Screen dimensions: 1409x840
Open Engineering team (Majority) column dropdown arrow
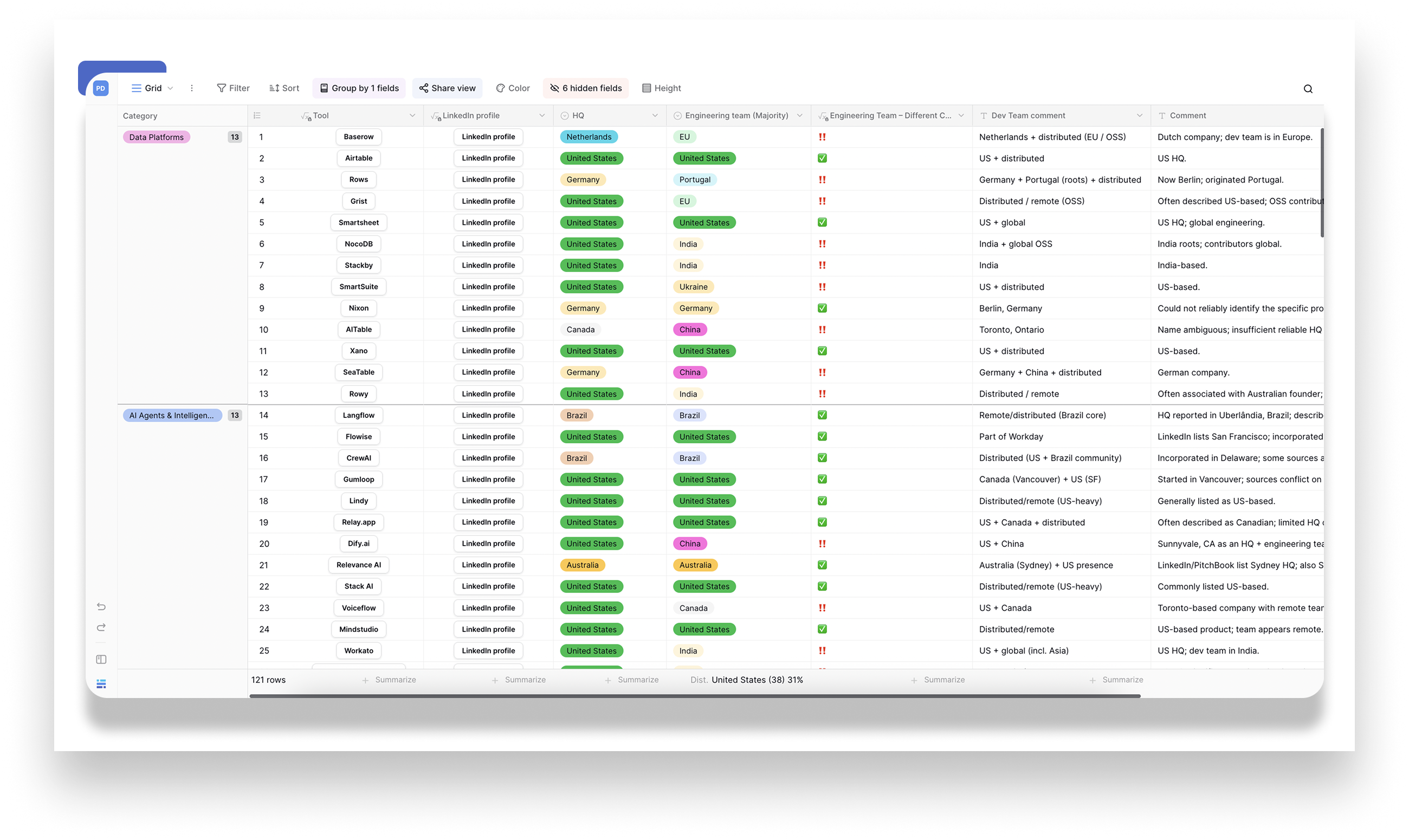click(799, 115)
